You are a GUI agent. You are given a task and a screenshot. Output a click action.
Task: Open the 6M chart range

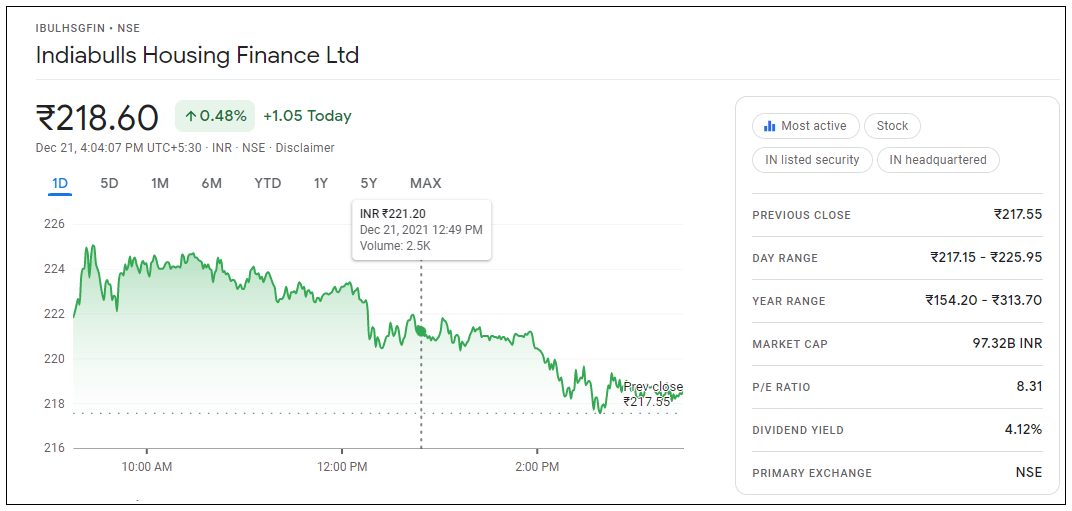tap(211, 183)
